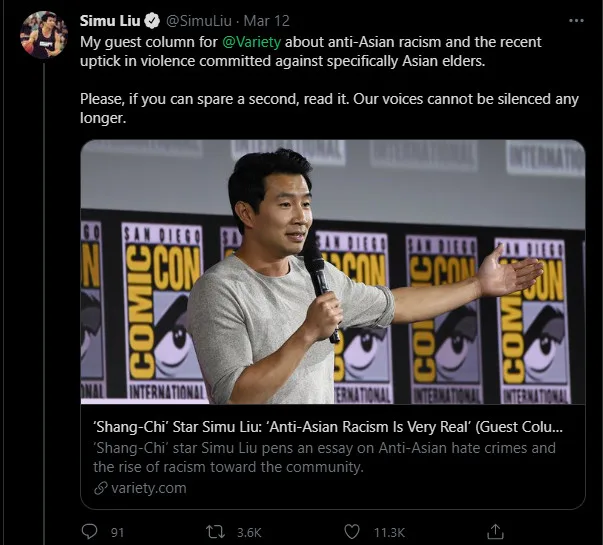
Task: Click the reply speech bubble icon
Action: pyautogui.click(x=89, y=531)
